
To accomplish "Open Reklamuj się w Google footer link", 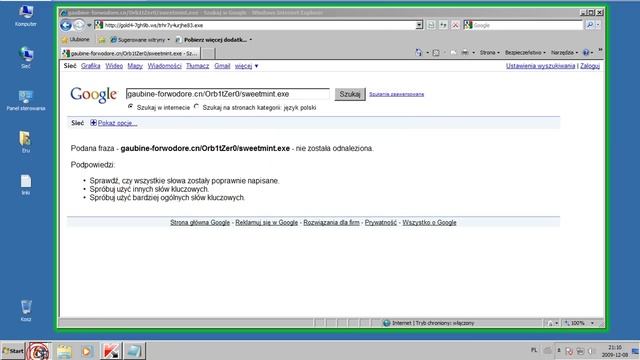I will click(x=267, y=222).
